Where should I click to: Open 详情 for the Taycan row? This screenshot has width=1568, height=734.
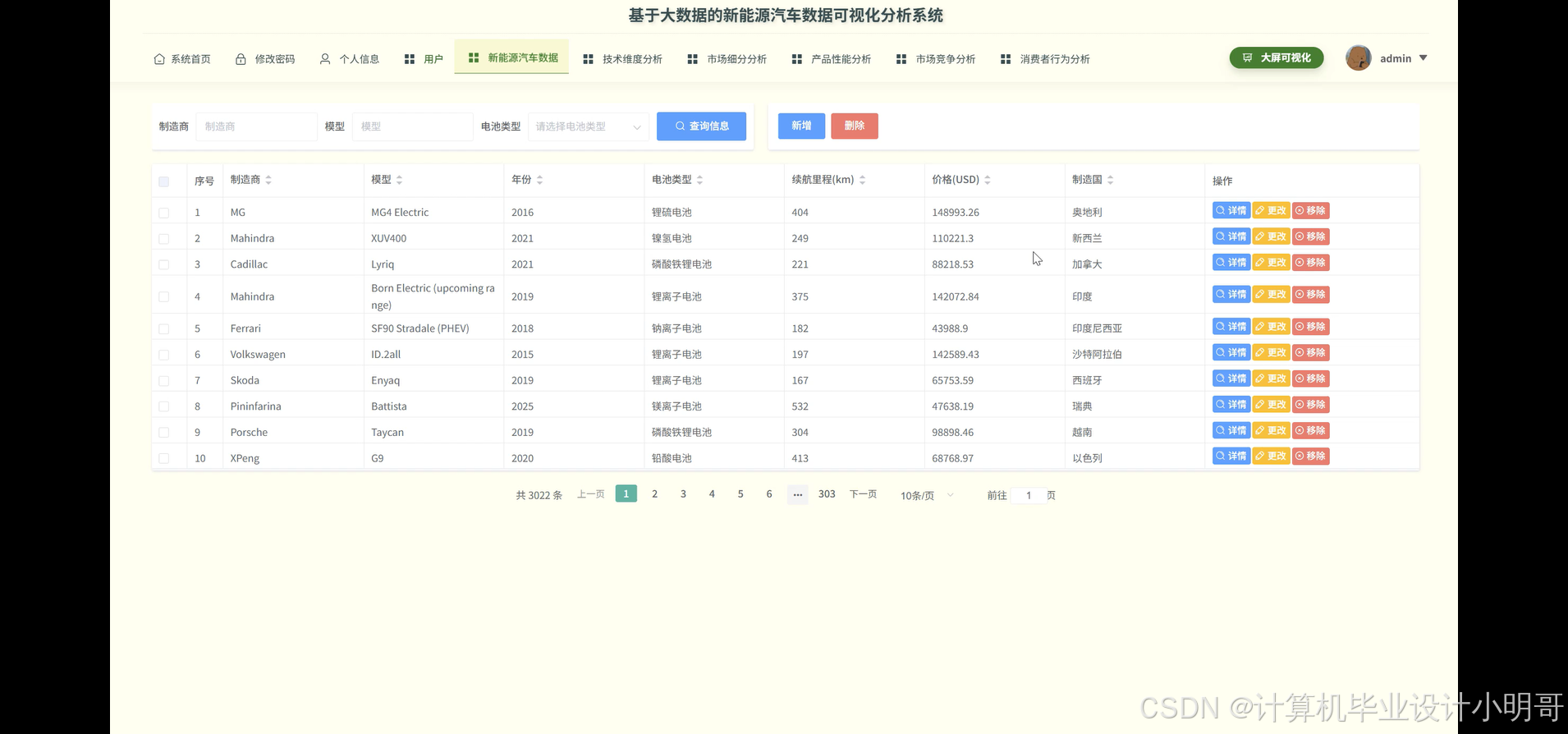(x=1231, y=430)
